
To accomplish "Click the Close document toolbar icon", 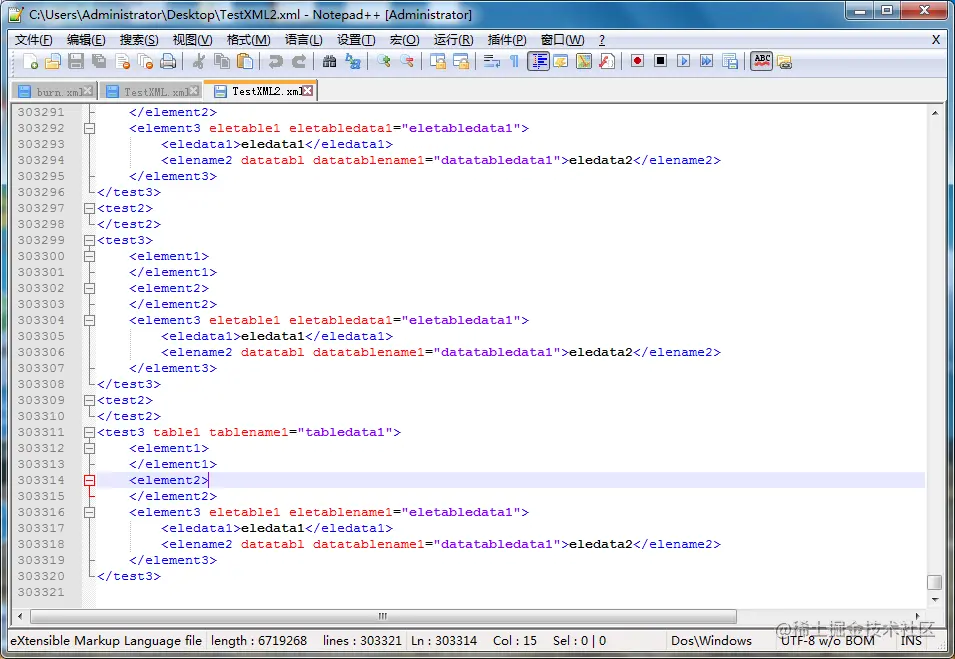I will (x=122, y=62).
